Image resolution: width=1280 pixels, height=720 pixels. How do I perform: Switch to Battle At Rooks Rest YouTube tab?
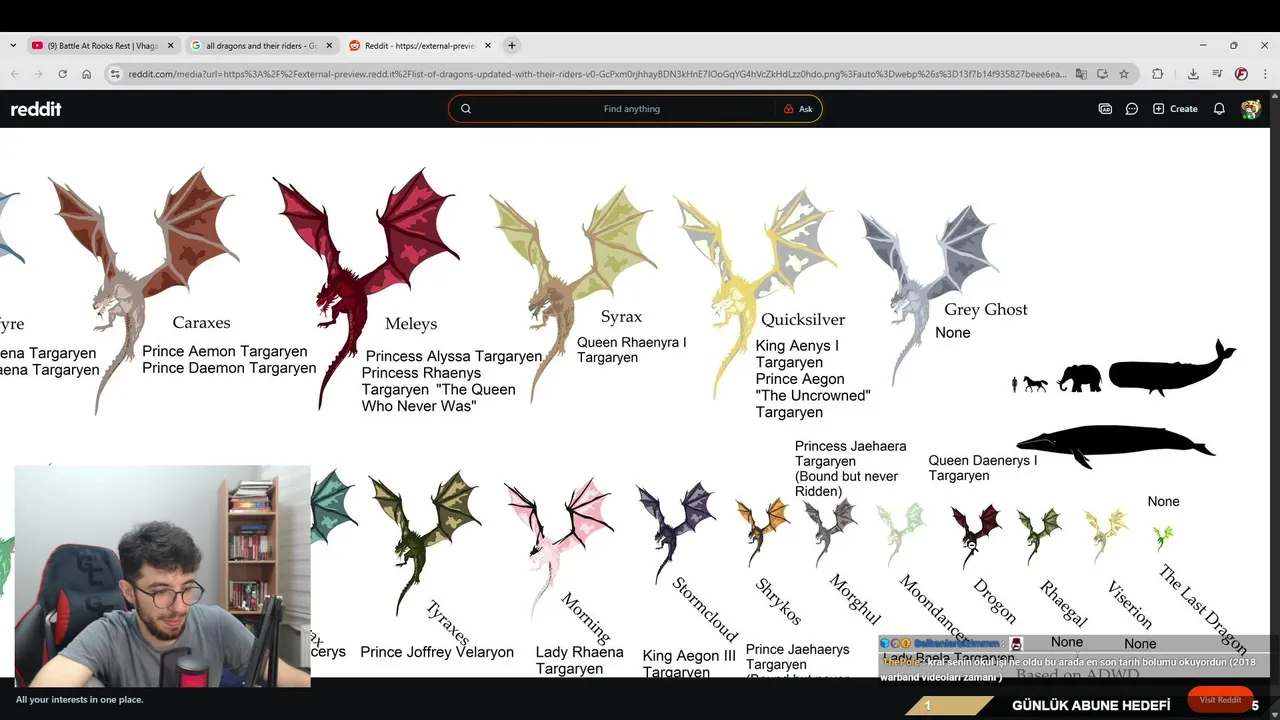(x=102, y=45)
